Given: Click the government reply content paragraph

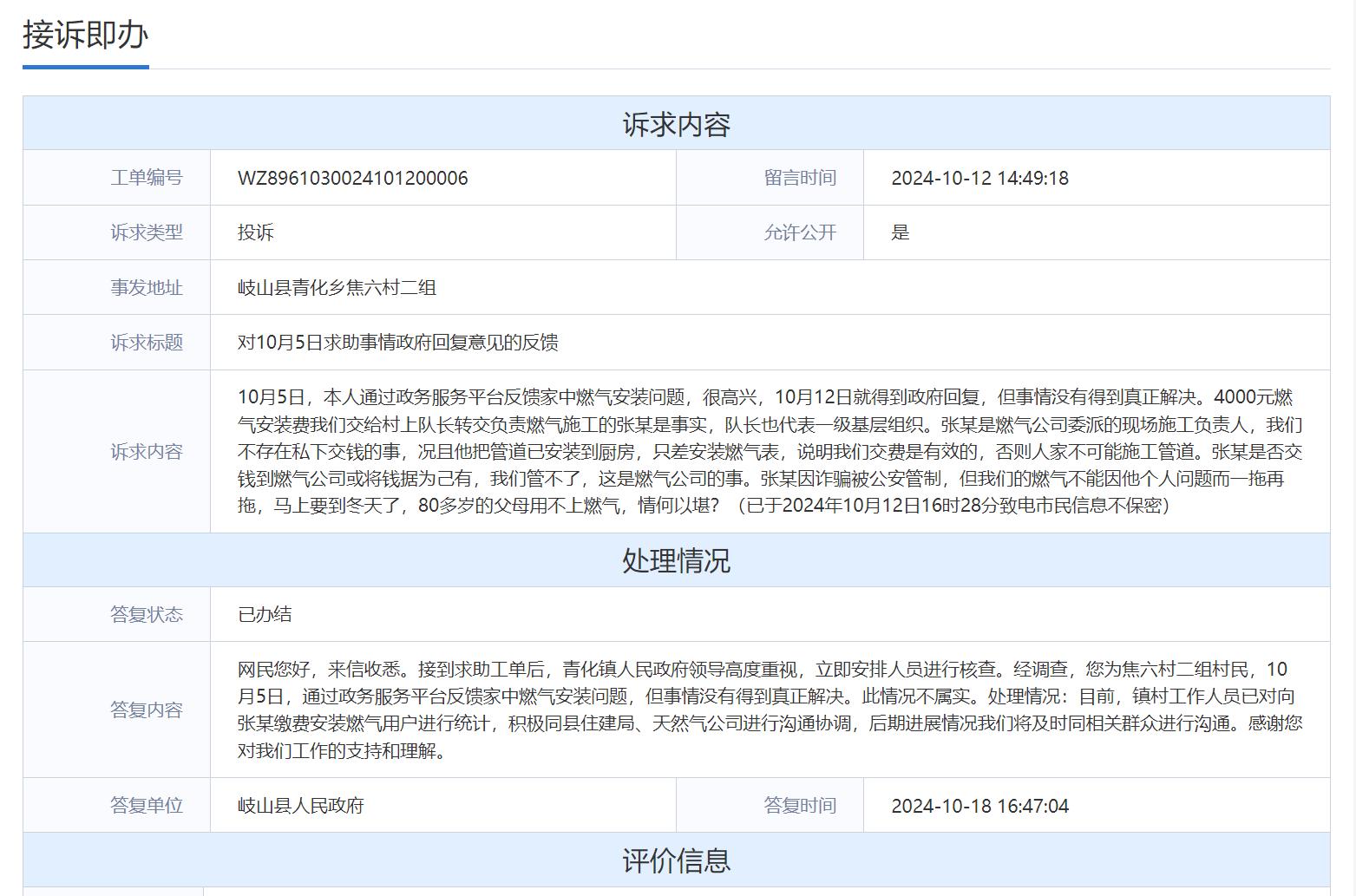Looking at the screenshot, I should click(x=770, y=710).
